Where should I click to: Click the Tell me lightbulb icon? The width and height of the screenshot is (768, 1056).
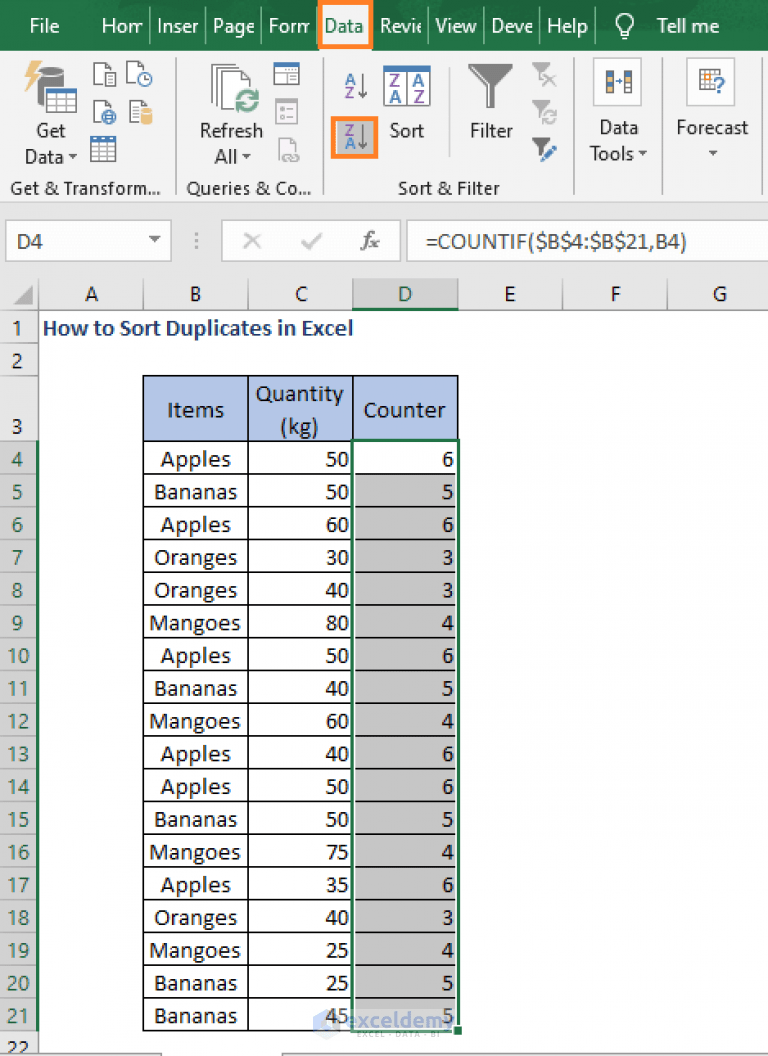[623, 26]
